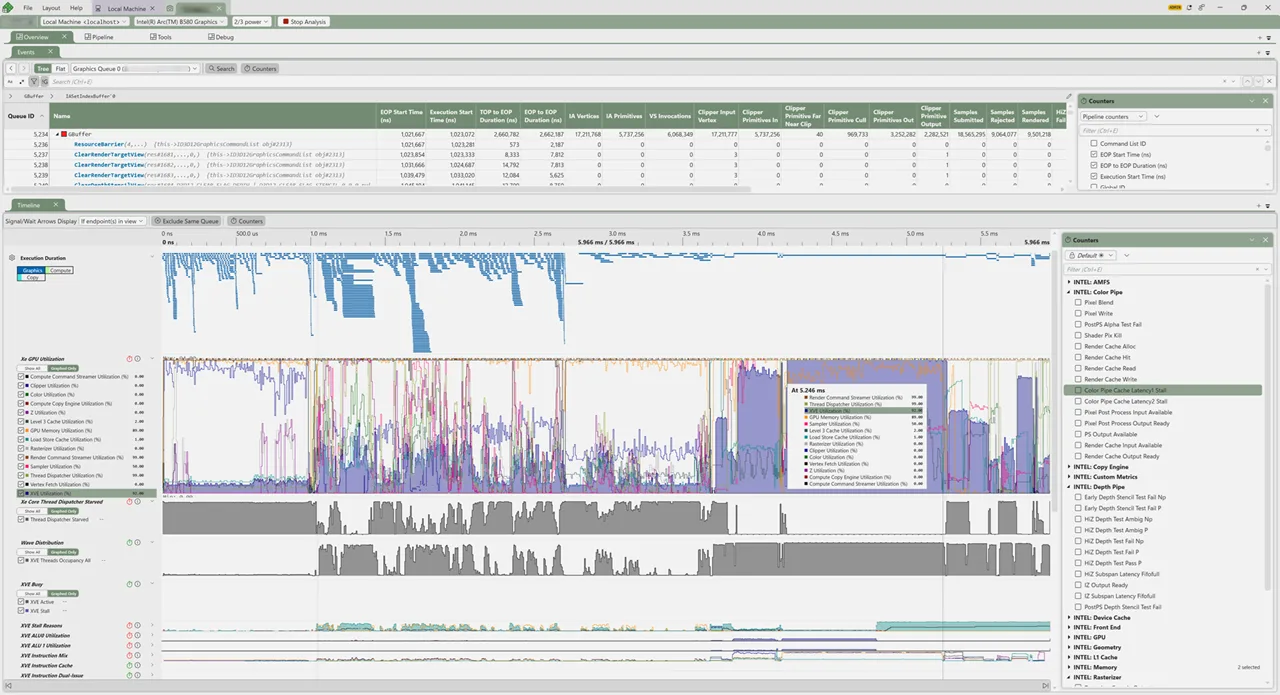Uncheck the GPU Memory Utilization (%) counter
The height and width of the screenshot is (695, 1280).
click(x=21, y=431)
